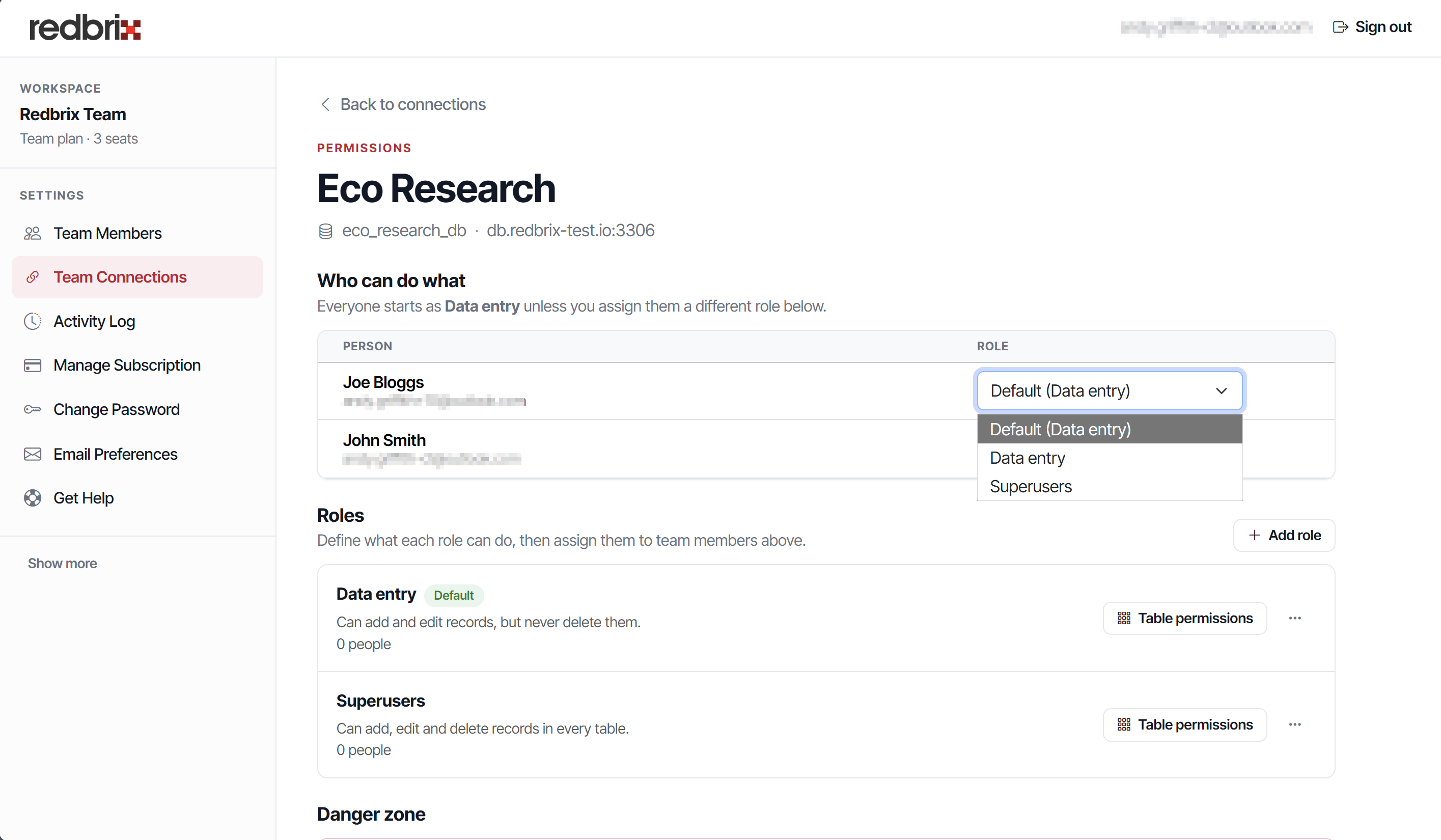1441x840 pixels.
Task: Open more options for Superusers role
Action: click(x=1295, y=724)
